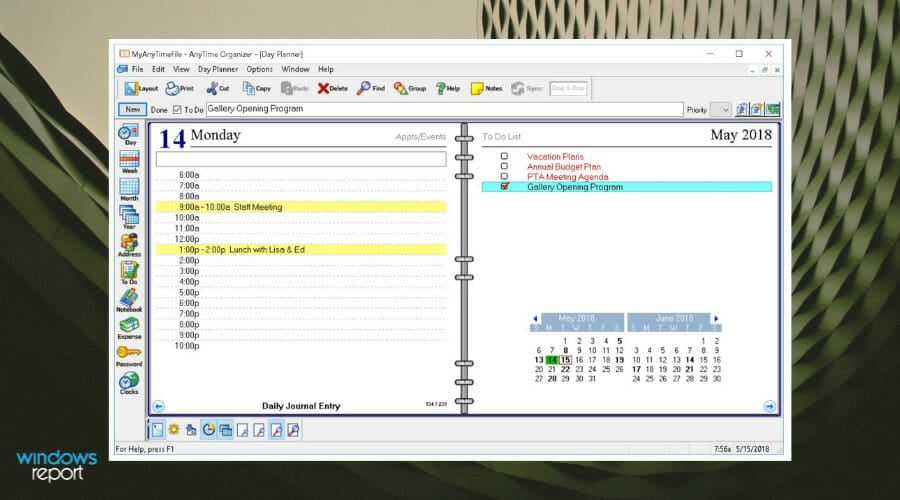Image resolution: width=900 pixels, height=500 pixels.
Task: Select Lunch with Lisa & Ed appointment
Action: click(301, 250)
